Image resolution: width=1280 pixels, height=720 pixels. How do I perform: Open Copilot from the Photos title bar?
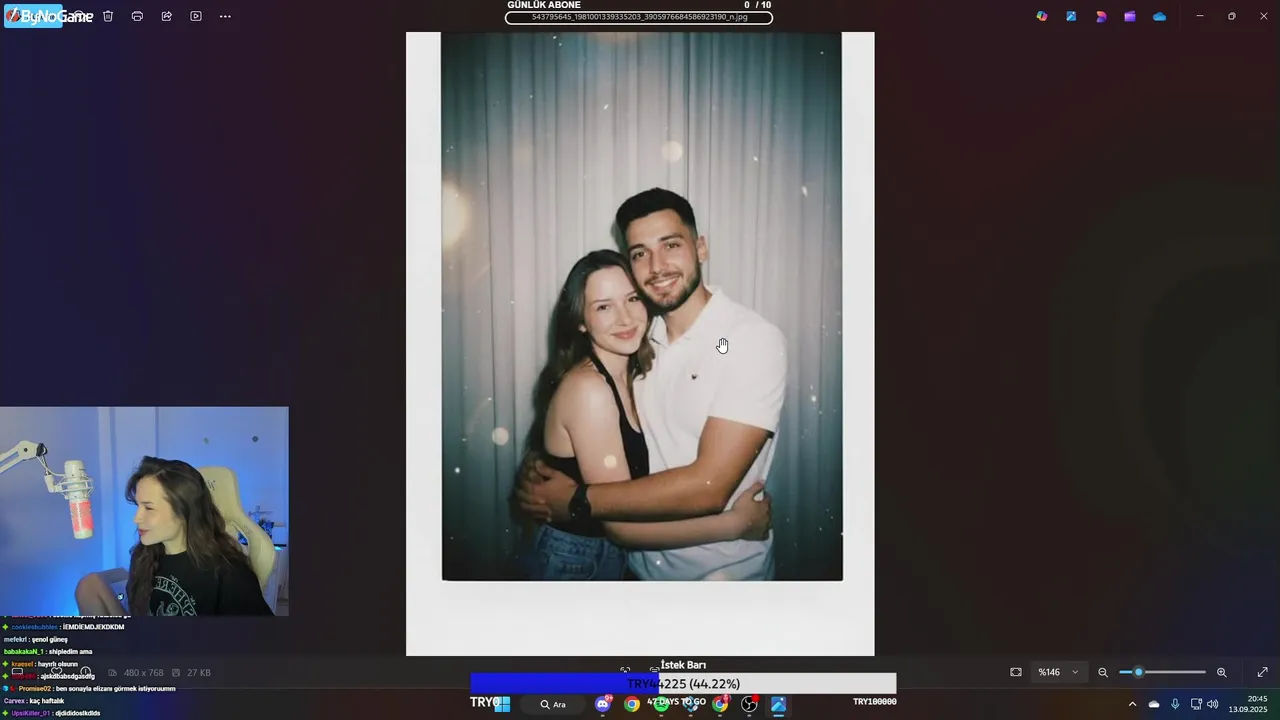point(1042,16)
